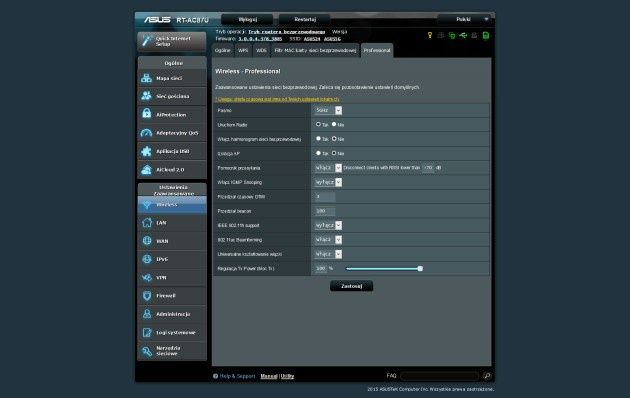Open Quick Internet Setup wizard icon

(x=147, y=41)
